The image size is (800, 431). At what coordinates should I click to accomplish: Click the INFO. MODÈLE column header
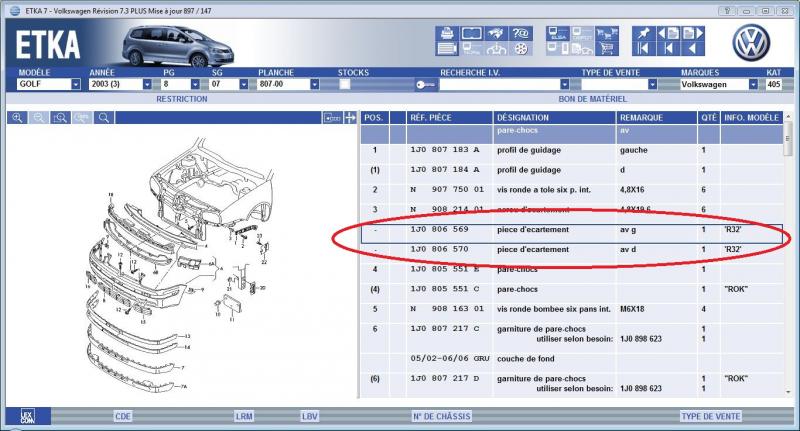tap(752, 118)
